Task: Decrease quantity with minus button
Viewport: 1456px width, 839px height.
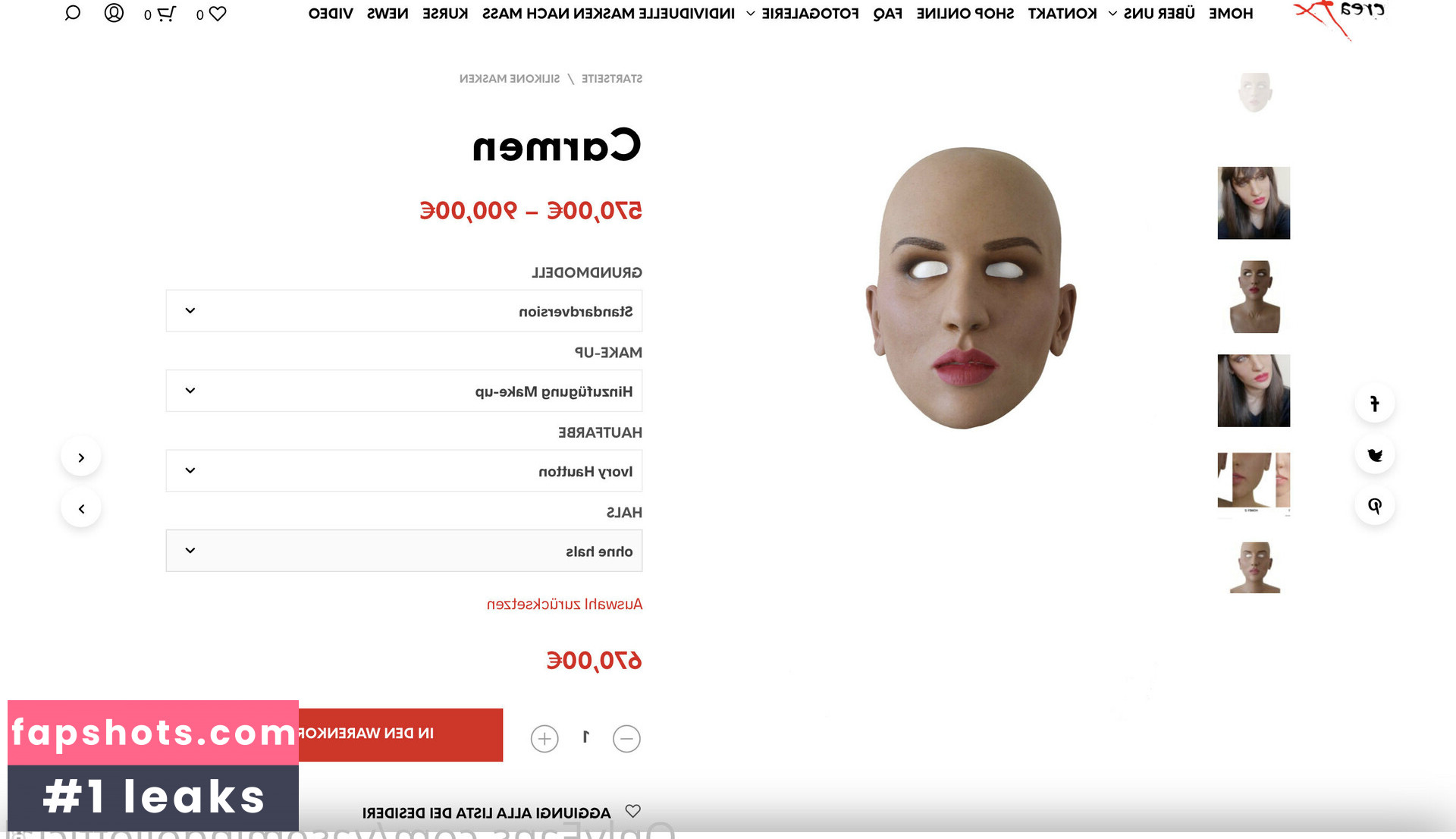Action: point(626,738)
